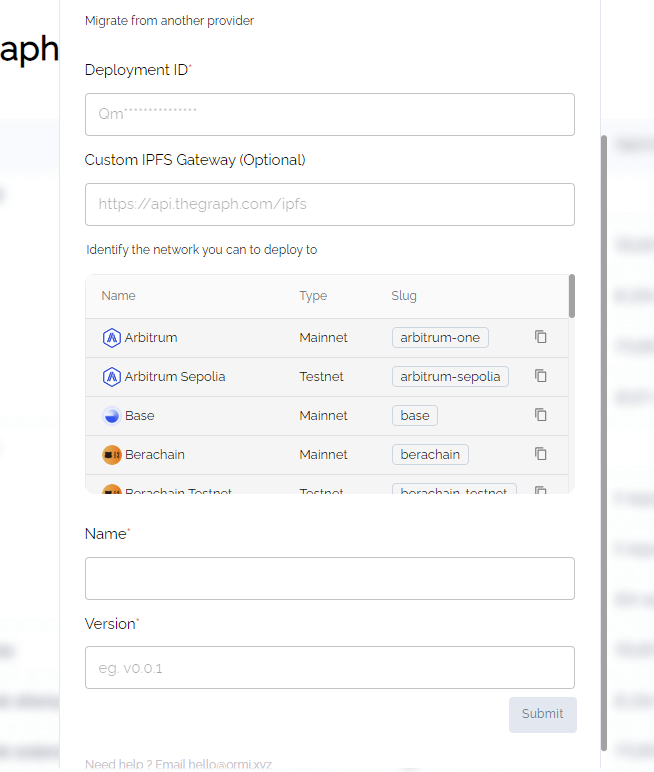Select the base slug chip

pyautogui.click(x=415, y=416)
